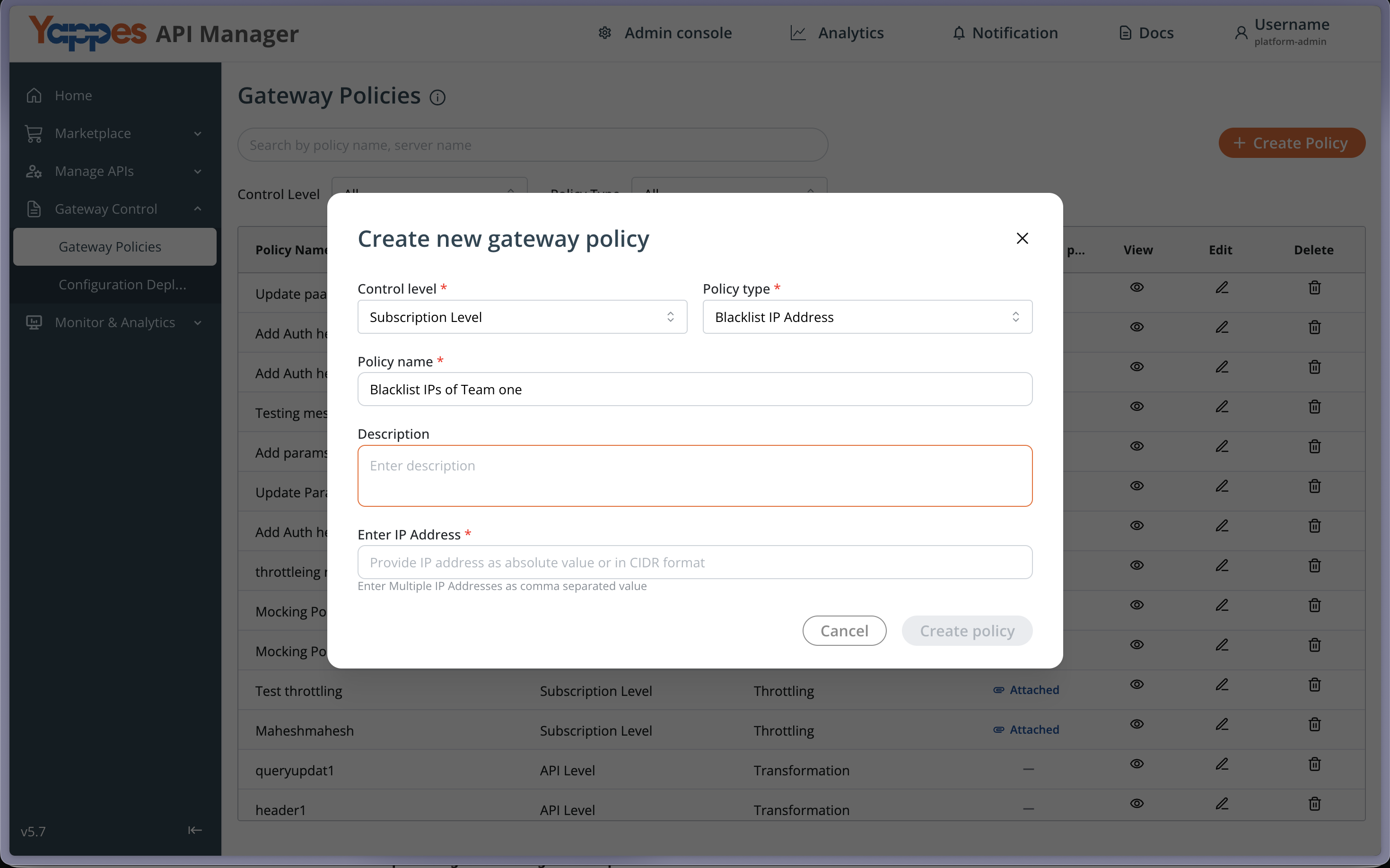The width and height of the screenshot is (1390, 868).
Task: Expand the Manage APIs sidebar menu
Action: point(115,171)
